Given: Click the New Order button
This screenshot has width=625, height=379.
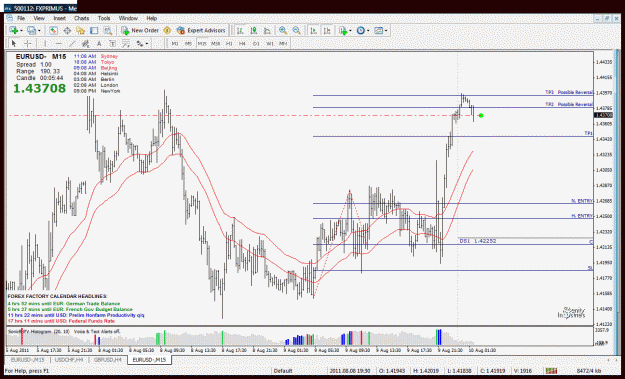Looking at the screenshot, I should coord(140,30).
